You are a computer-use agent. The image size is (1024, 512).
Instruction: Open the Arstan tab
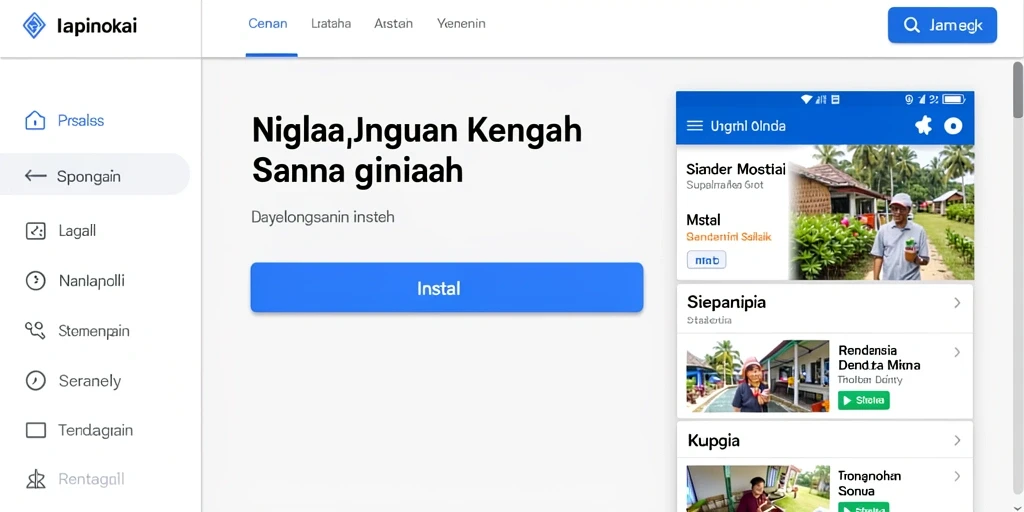(393, 24)
